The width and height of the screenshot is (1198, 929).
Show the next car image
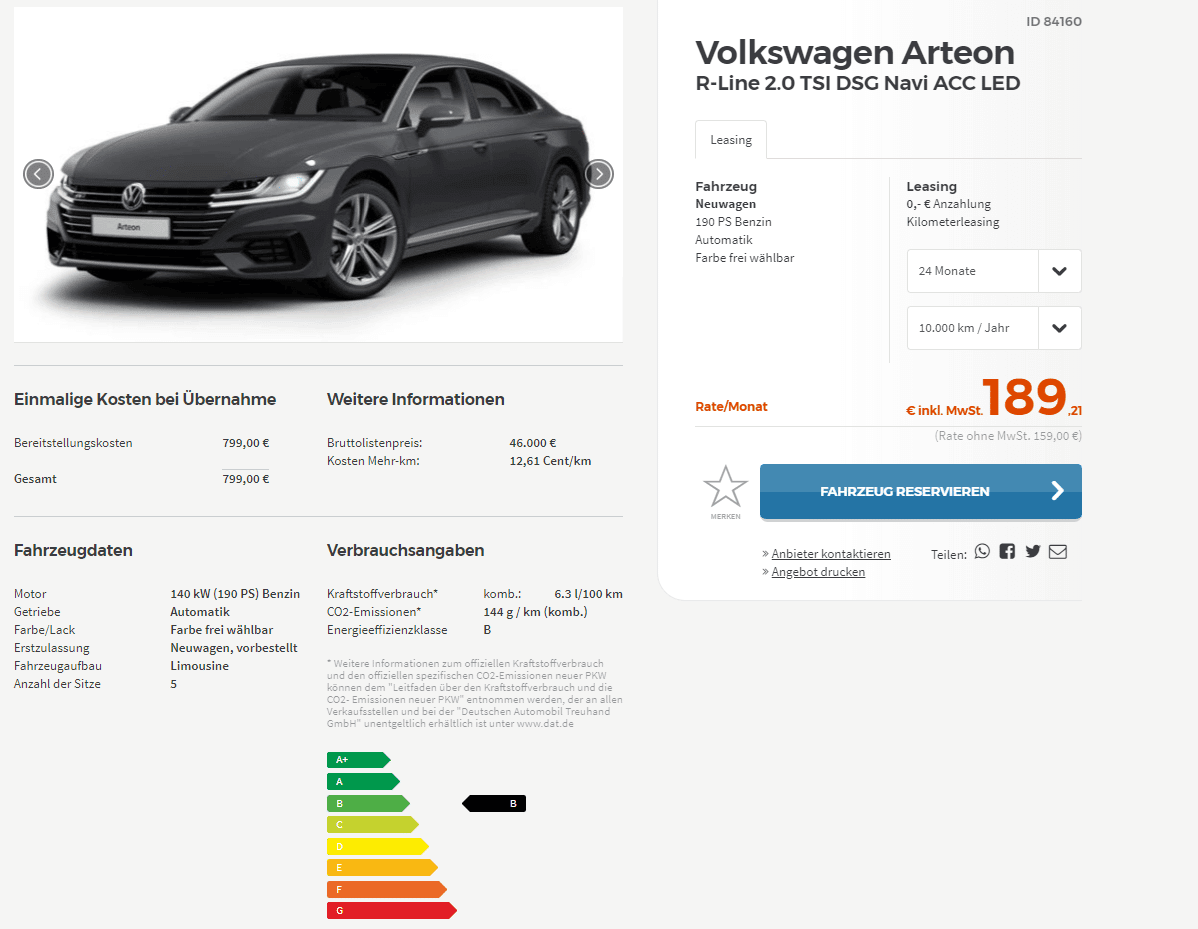(x=599, y=174)
